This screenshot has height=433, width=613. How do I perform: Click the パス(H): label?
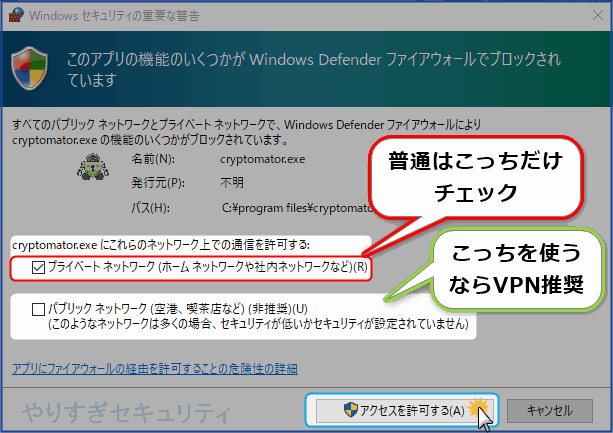click(x=151, y=208)
